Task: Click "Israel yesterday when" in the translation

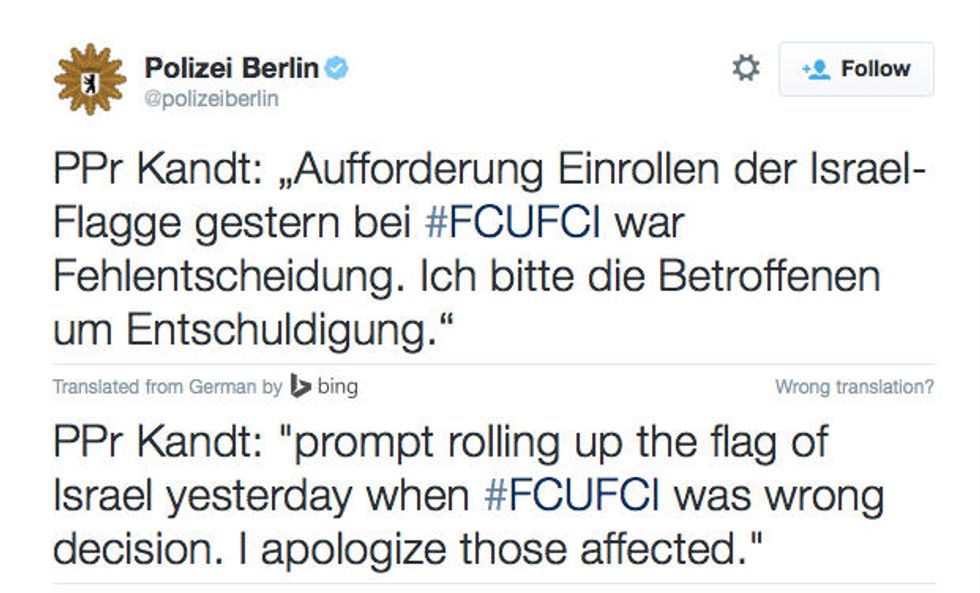Action: [261, 496]
